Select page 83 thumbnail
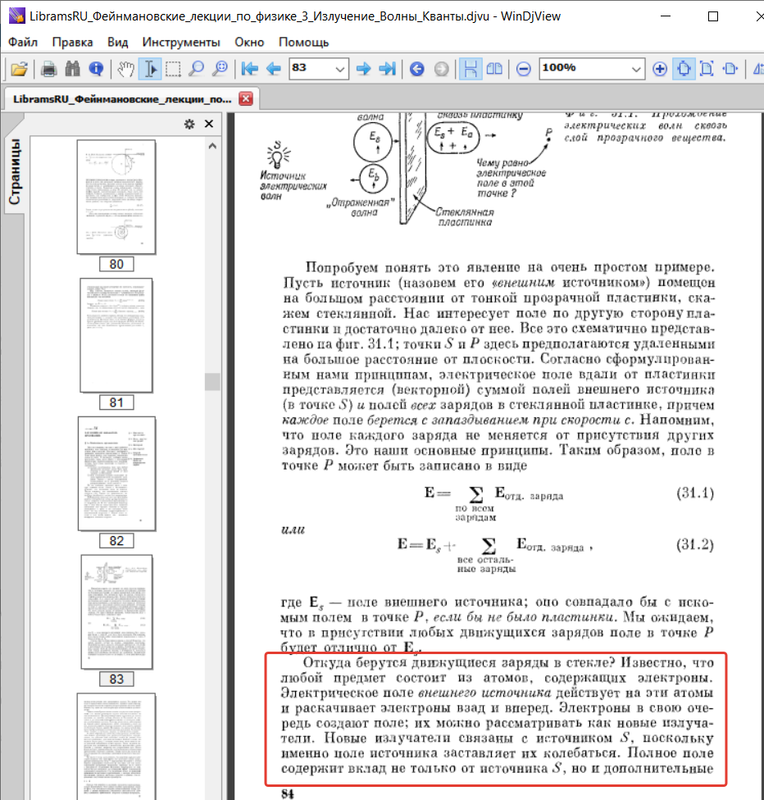The image size is (764, 800). coord(116,612)
